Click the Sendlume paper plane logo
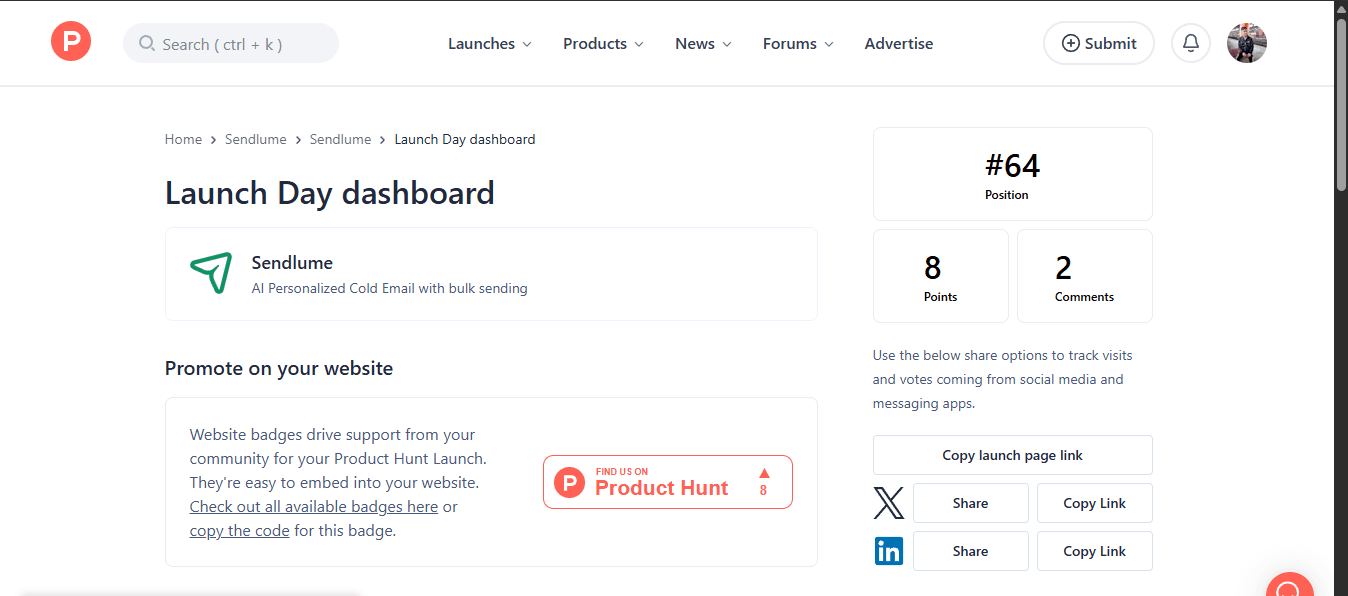 (211, 273)
